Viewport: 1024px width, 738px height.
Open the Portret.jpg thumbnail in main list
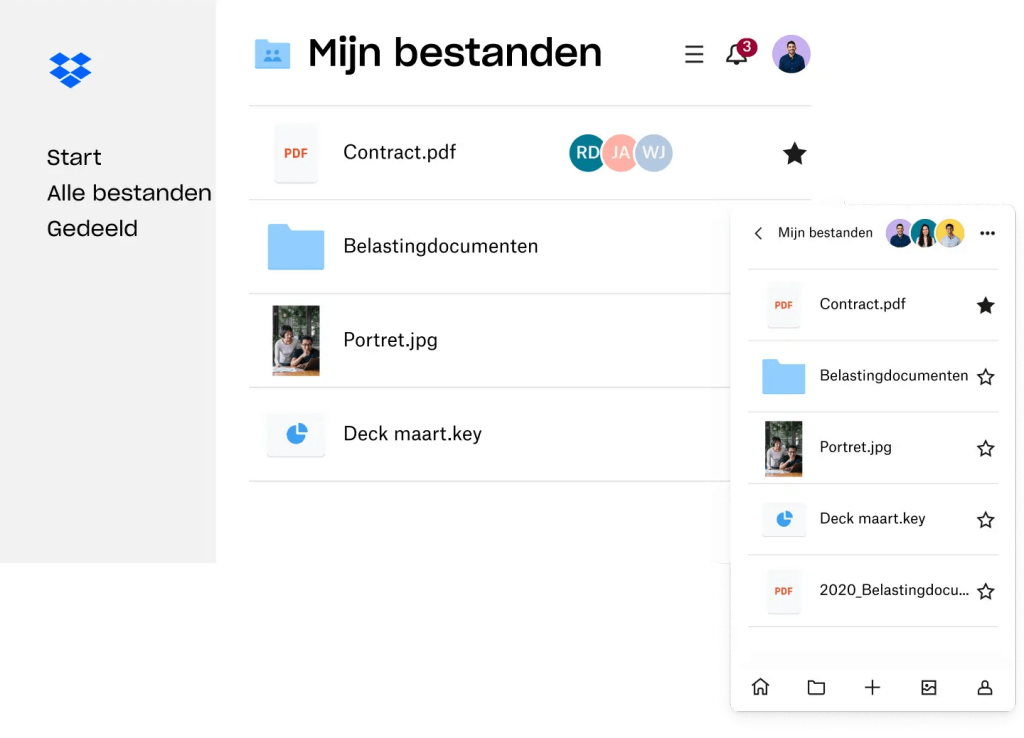[296, 340]
